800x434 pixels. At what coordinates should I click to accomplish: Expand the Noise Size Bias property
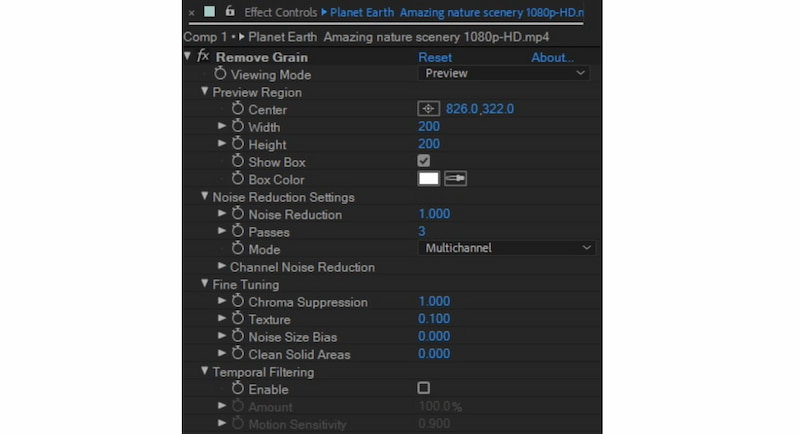tap(222, 336)
